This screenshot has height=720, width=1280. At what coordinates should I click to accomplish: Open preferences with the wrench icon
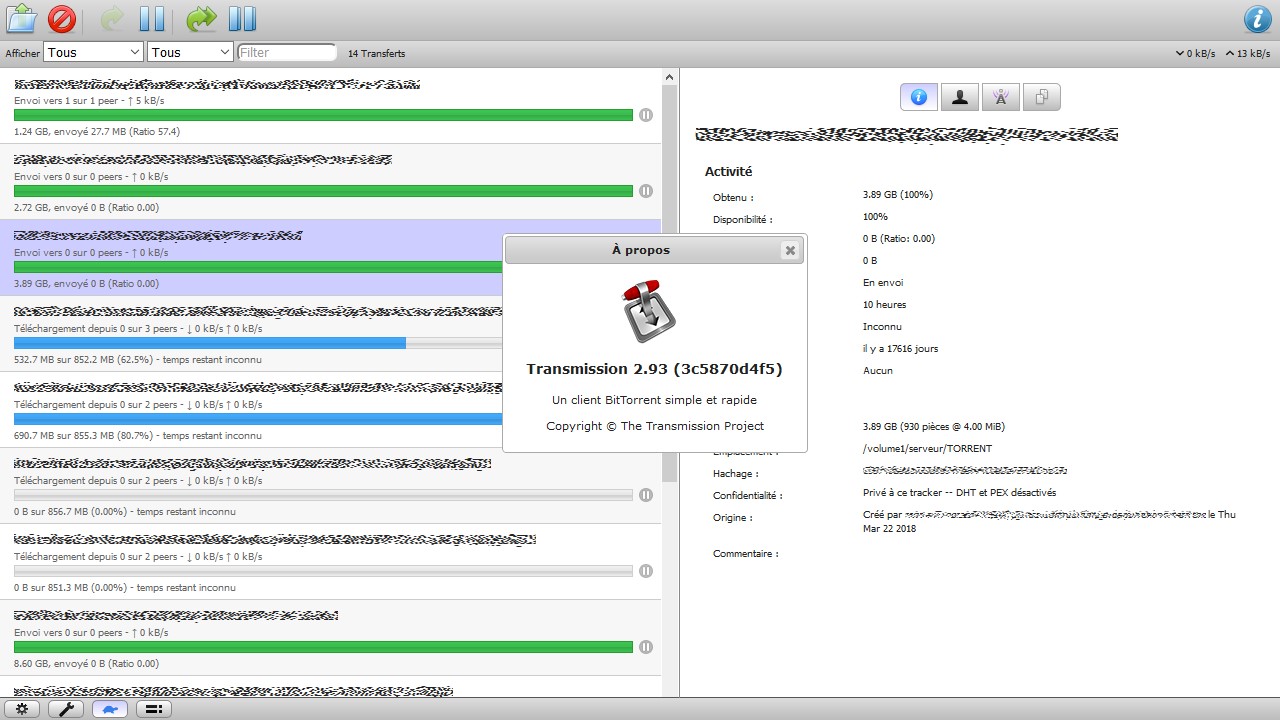pos(66,709)
